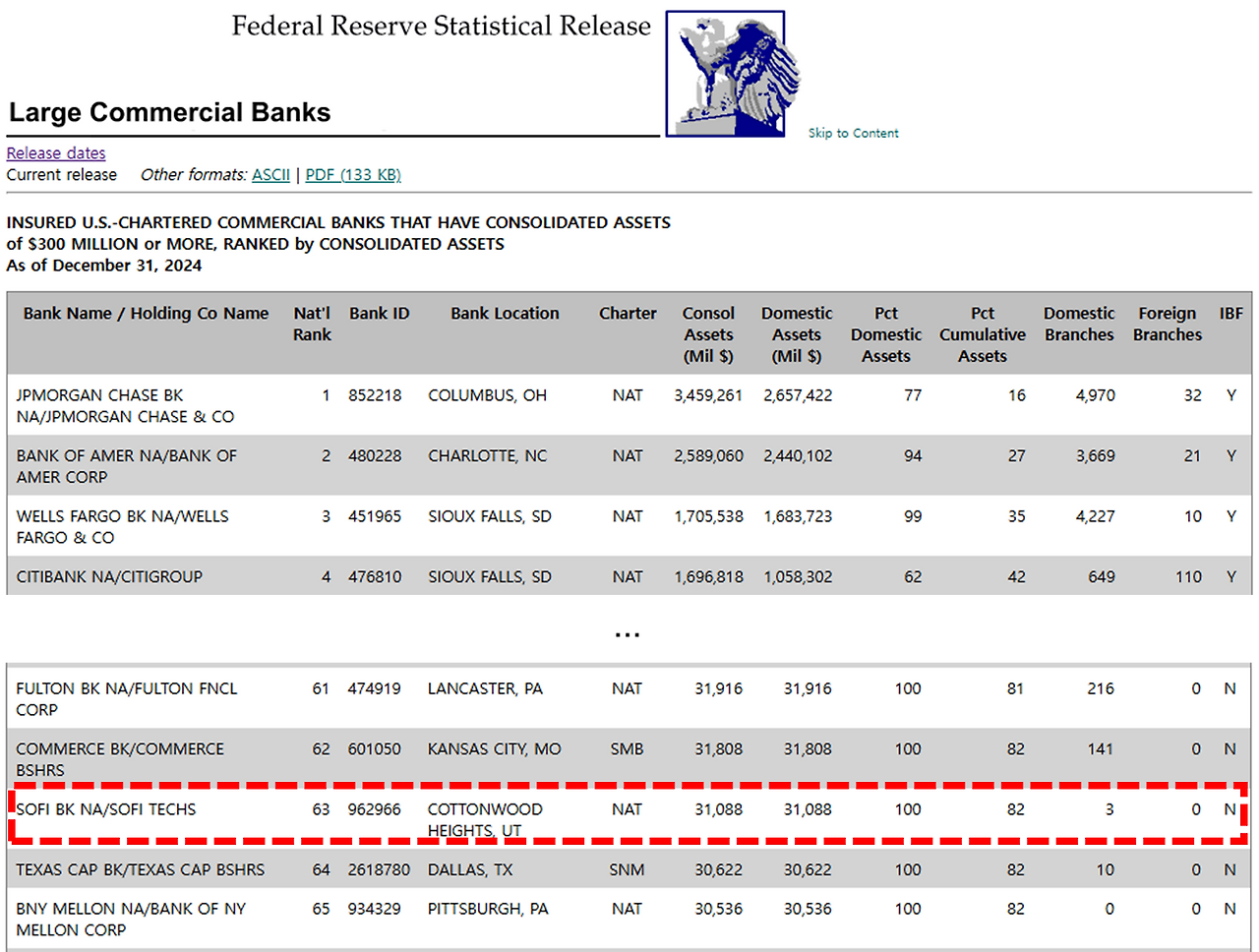Open the ASCII format link
Viewport: 1259px width, 952px height.
point(270,174)
